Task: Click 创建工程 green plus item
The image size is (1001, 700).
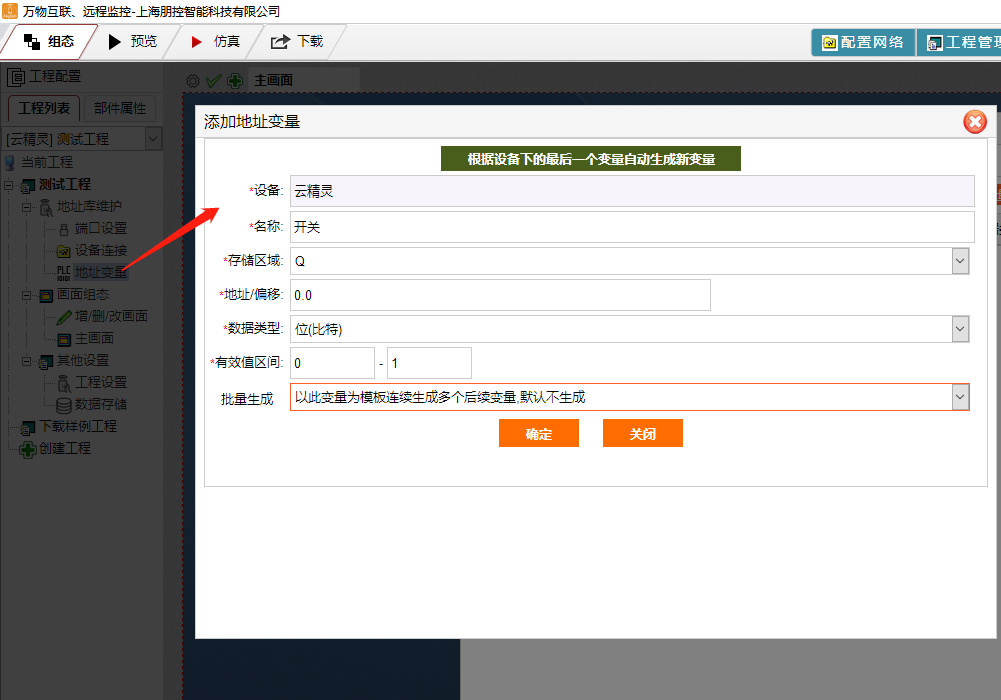Action: [x=64, y=448]
